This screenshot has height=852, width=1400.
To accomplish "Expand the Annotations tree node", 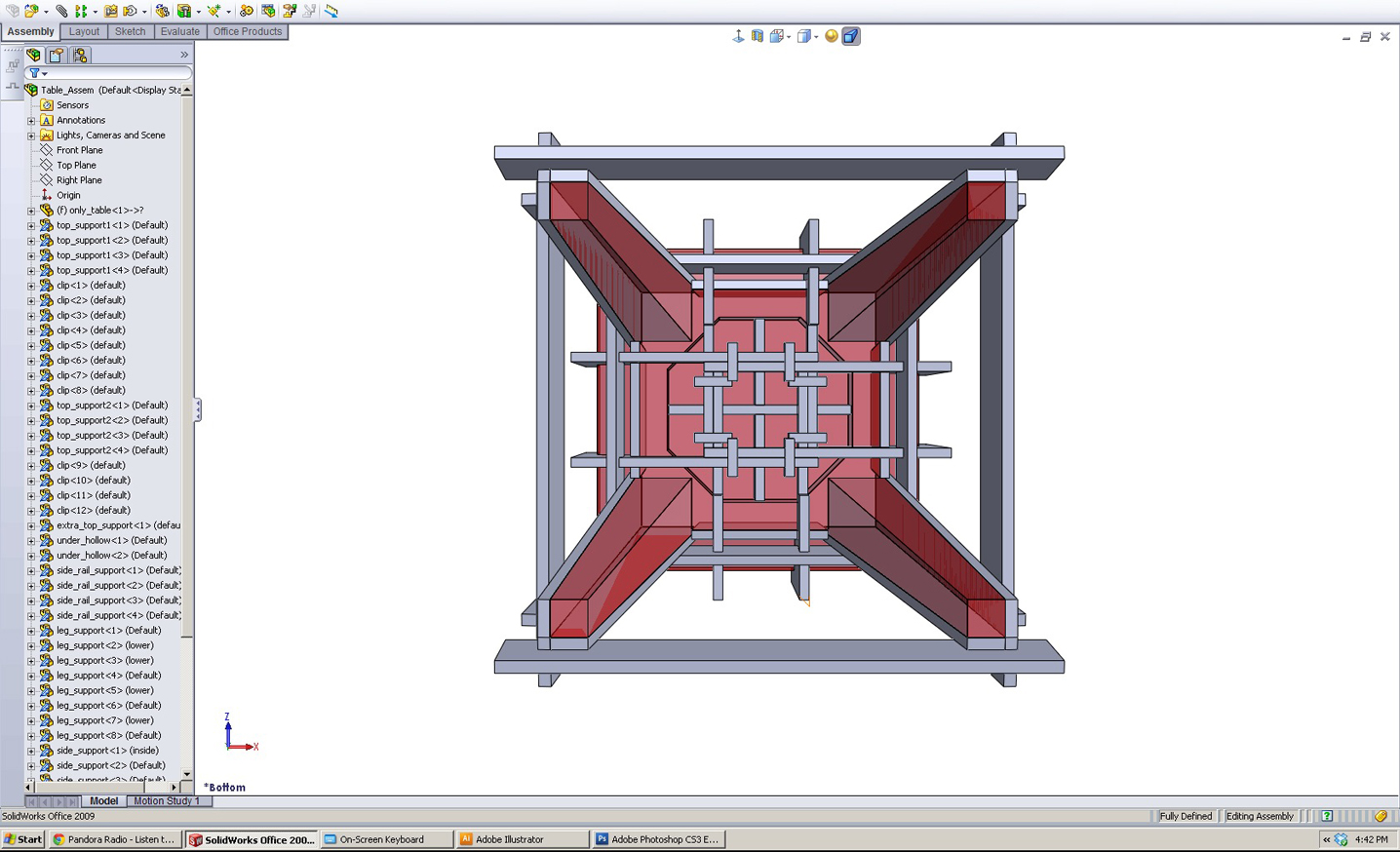I will pyautogui.click(x=31, y=120).
